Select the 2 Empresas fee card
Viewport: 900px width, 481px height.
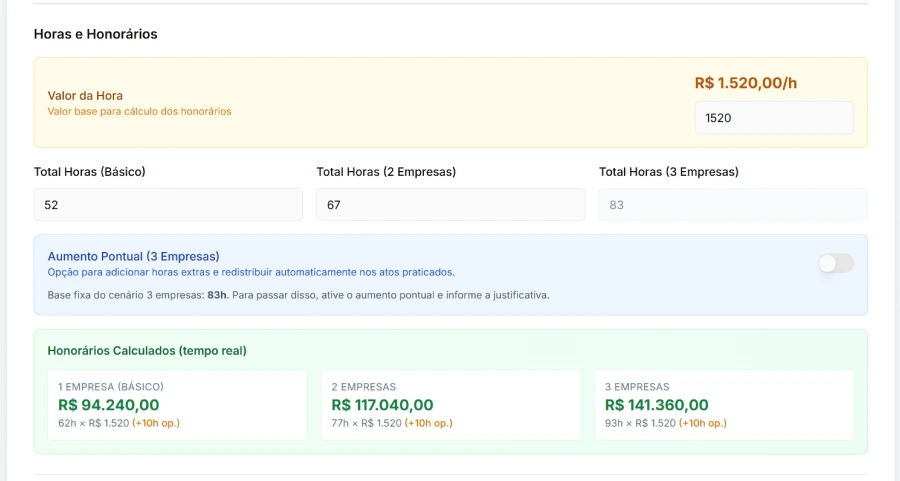450,405
